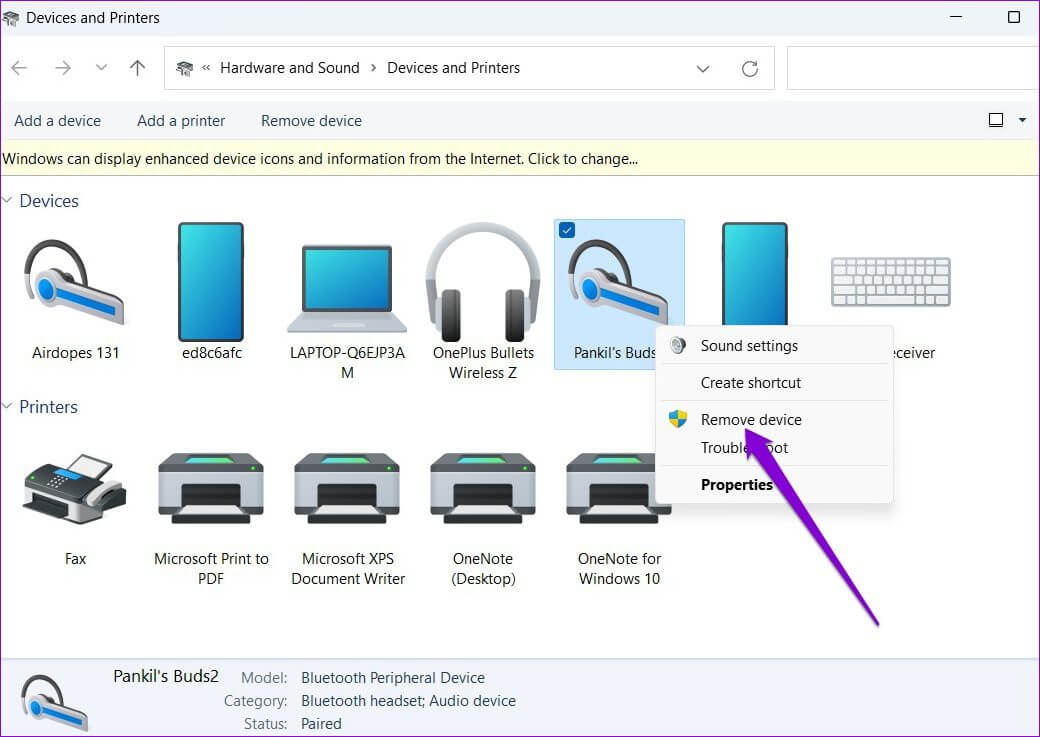Select the ed8c6afc phone device
This screenshot has width=1040, height=737.
(211, 292)
